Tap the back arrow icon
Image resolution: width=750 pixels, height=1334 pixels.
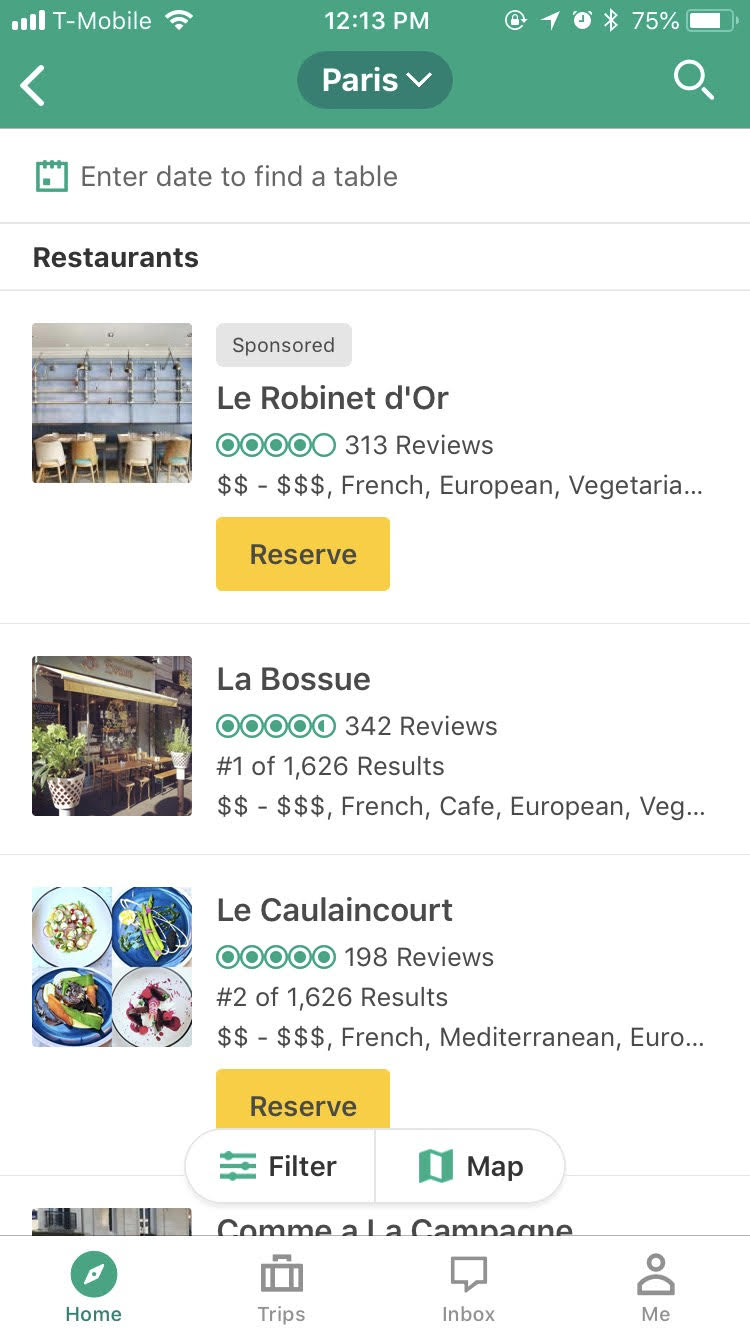(x=33, y=84)
